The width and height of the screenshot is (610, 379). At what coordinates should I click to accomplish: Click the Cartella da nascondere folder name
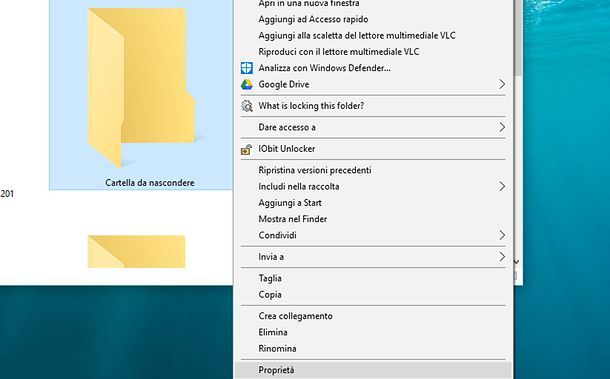(x=150, y=182)
